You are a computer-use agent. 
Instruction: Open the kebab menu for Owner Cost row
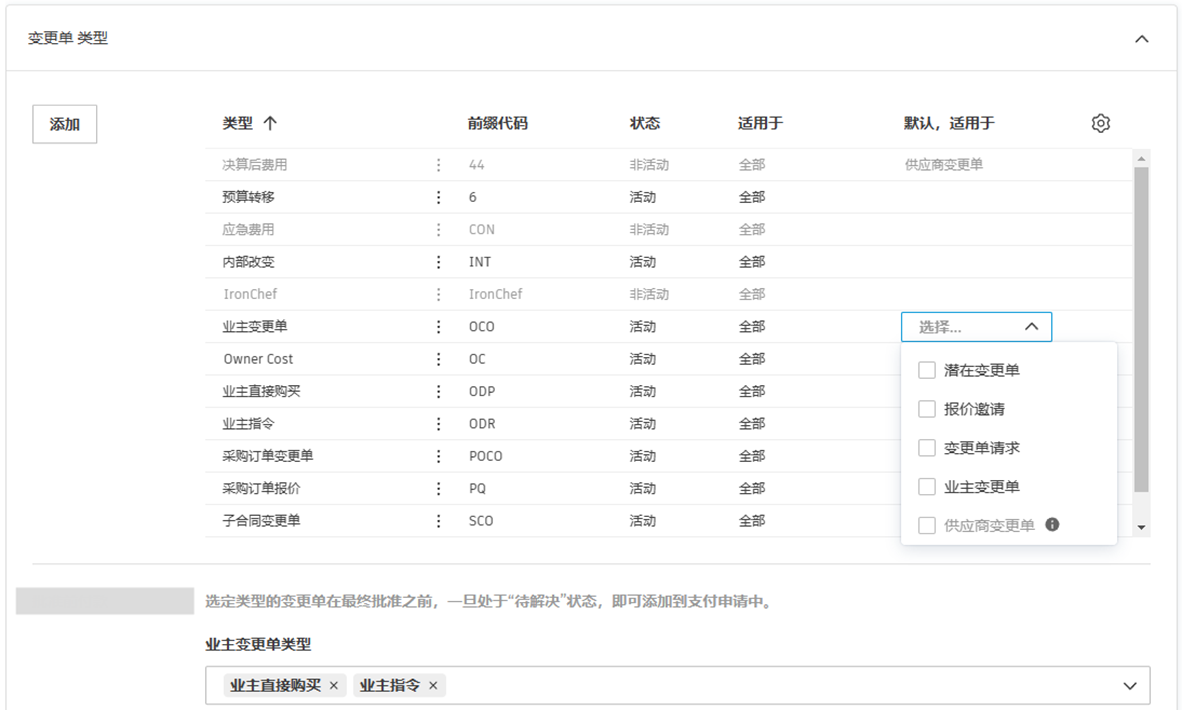click(x=437, y=358)
